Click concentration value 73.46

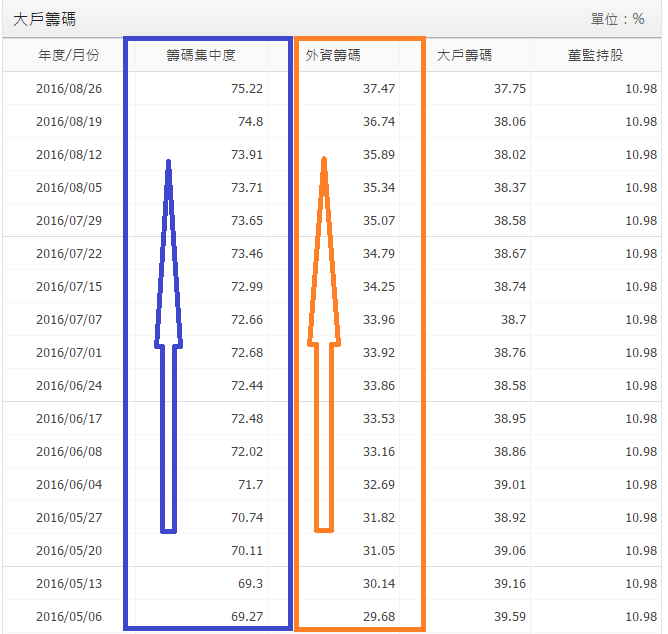[247, 254]
